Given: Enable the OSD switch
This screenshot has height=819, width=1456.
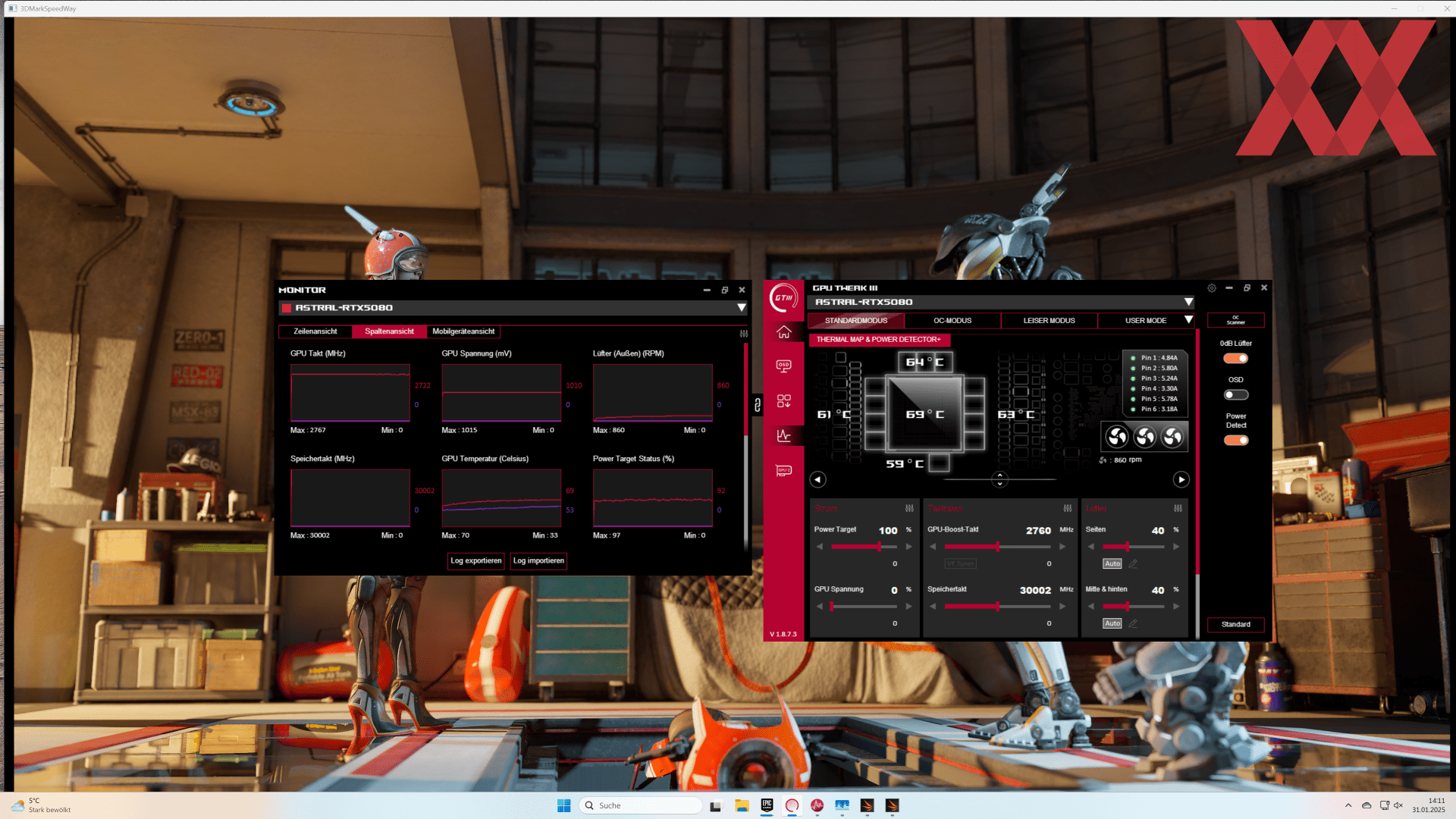Looking at the screenshot, I should 1235,395.
